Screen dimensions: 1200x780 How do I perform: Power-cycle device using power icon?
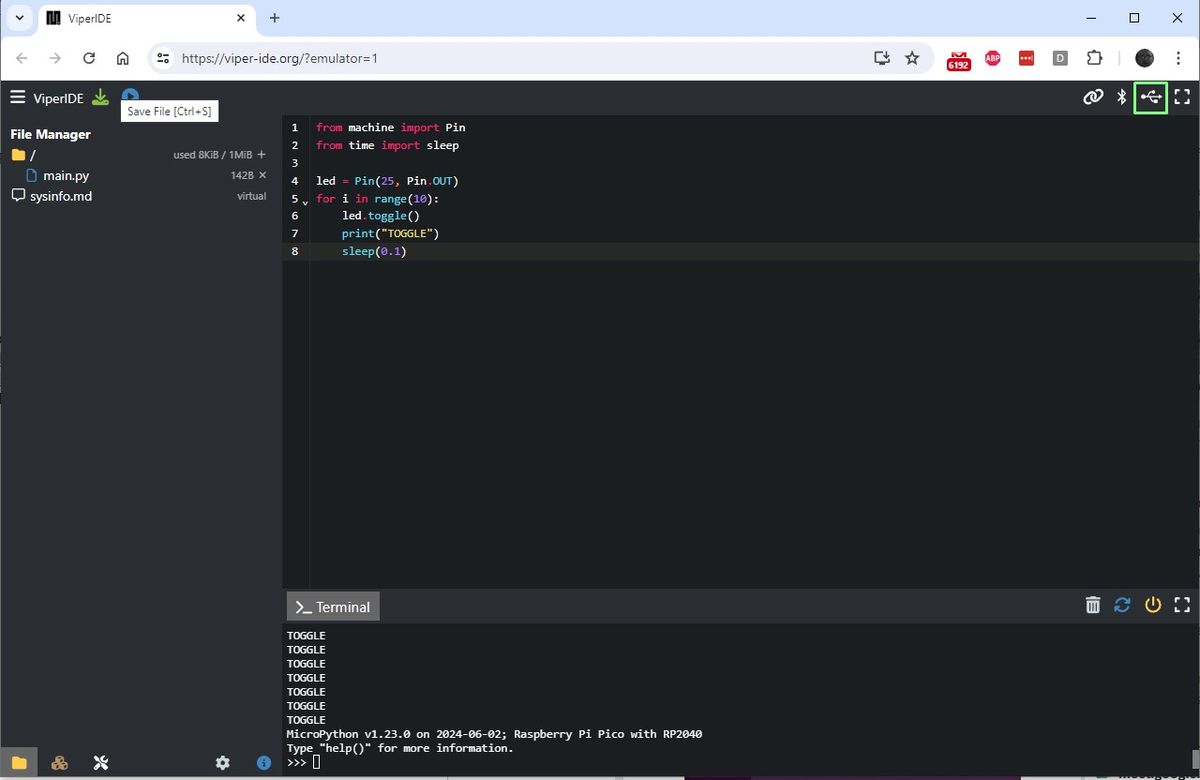click(1152, 605)
